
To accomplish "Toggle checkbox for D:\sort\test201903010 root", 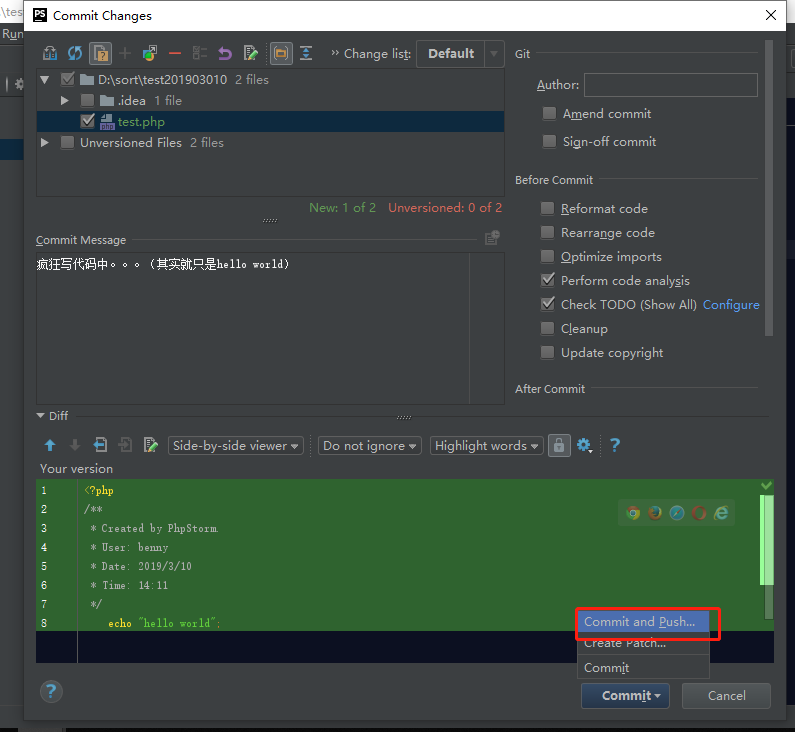I will coord(67,79).
